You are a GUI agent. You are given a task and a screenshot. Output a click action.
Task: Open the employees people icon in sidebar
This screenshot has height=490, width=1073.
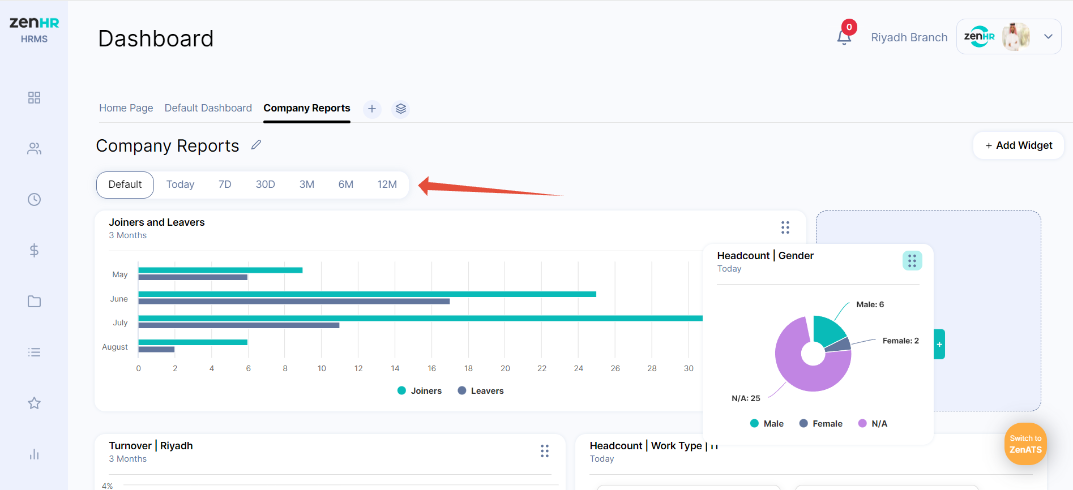34,149
